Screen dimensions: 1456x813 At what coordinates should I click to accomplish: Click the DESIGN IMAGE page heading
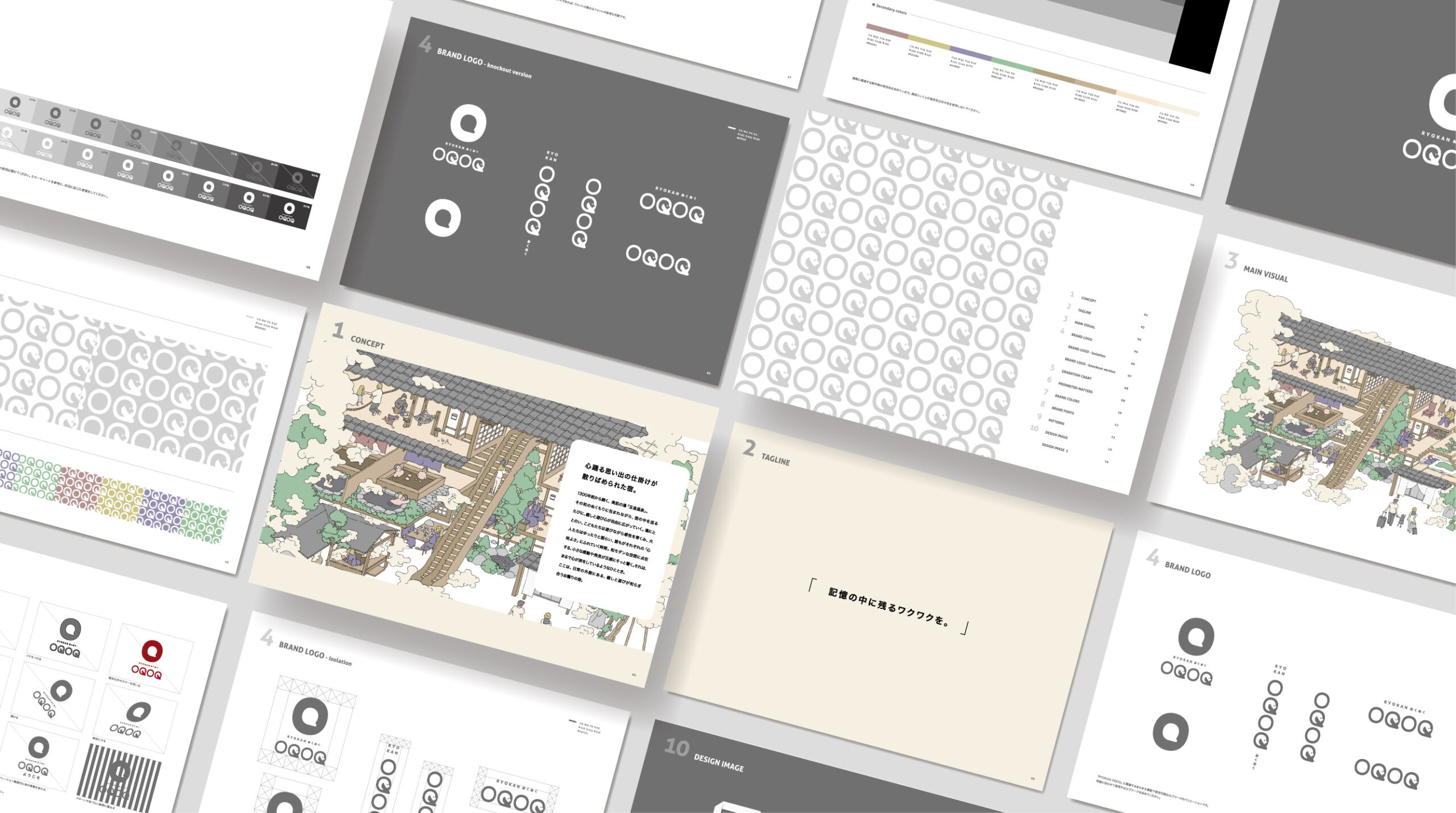[x=718, y=764]
